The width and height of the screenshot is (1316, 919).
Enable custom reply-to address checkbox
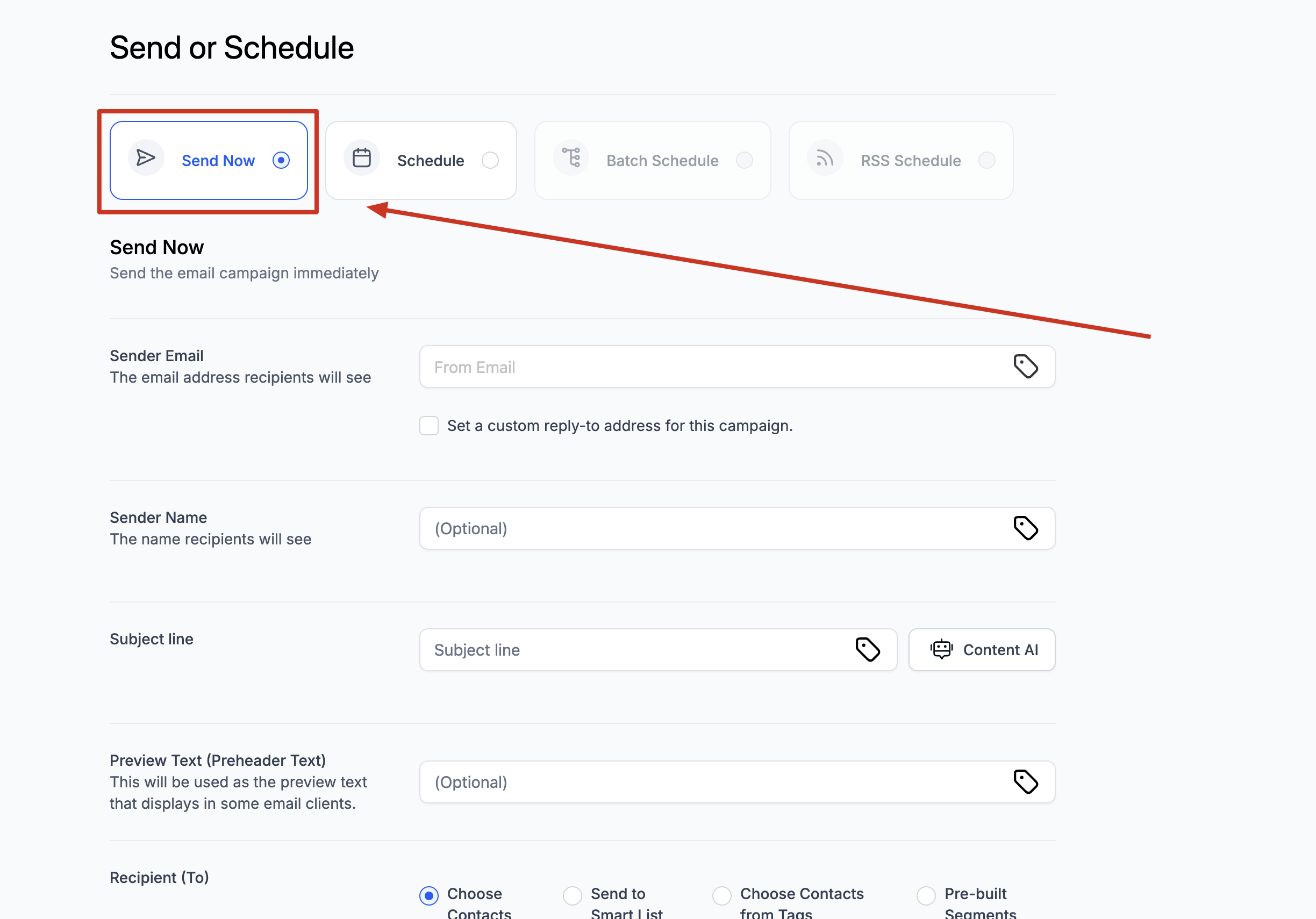429,426
